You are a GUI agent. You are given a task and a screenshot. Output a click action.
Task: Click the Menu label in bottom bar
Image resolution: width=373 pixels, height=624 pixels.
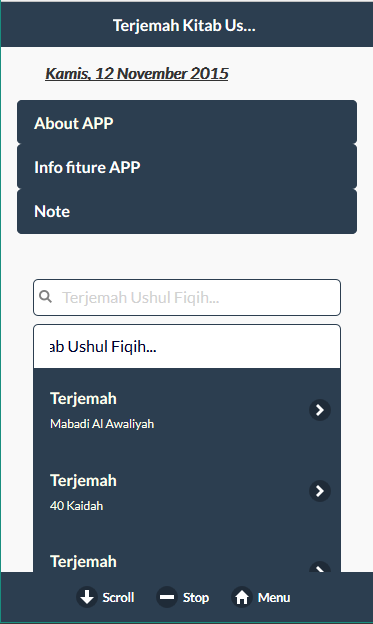(x=274, y=597)
